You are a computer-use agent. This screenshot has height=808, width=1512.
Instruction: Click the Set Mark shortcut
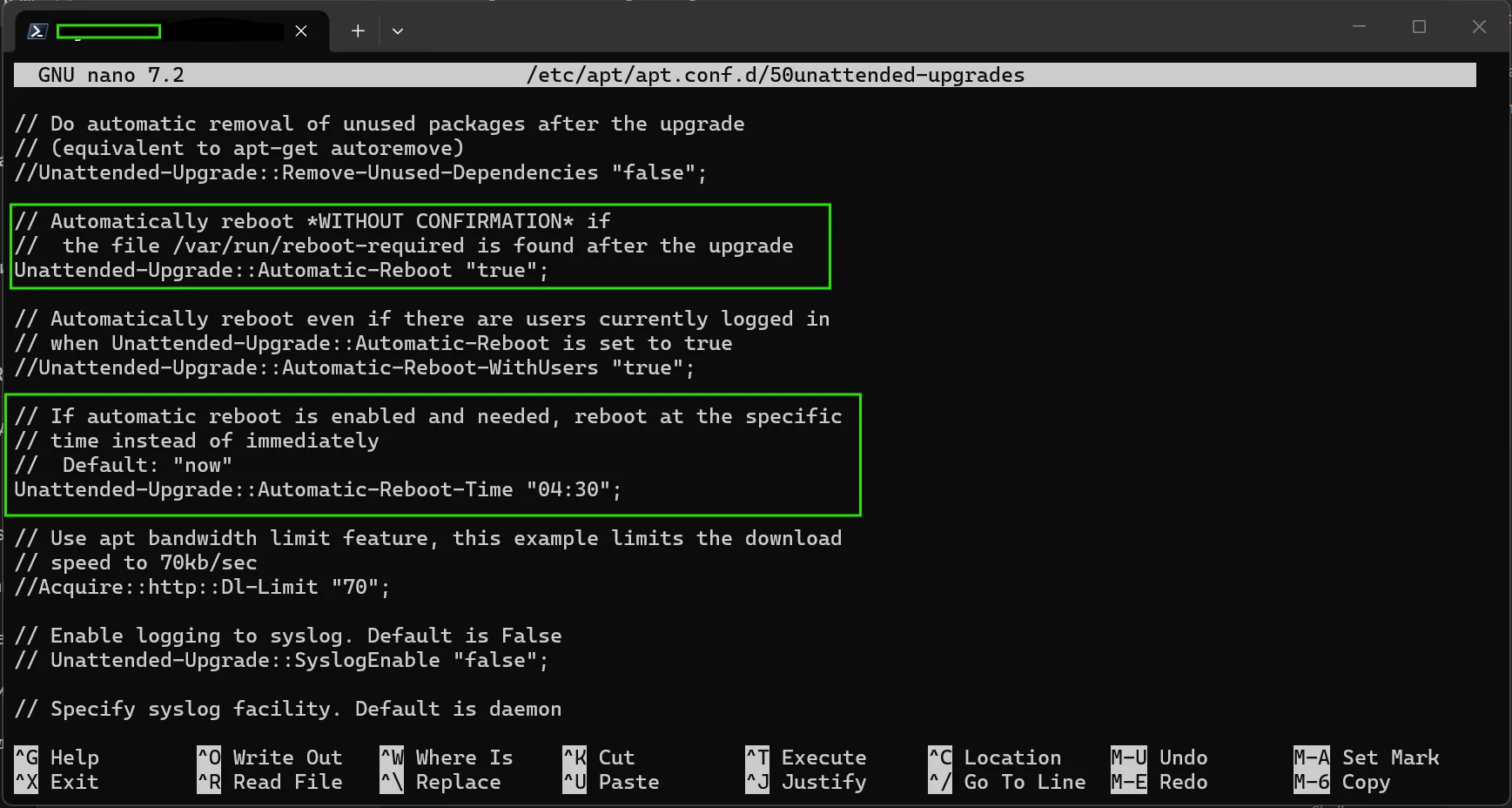pyautogui.click(x=1367, y=757)
